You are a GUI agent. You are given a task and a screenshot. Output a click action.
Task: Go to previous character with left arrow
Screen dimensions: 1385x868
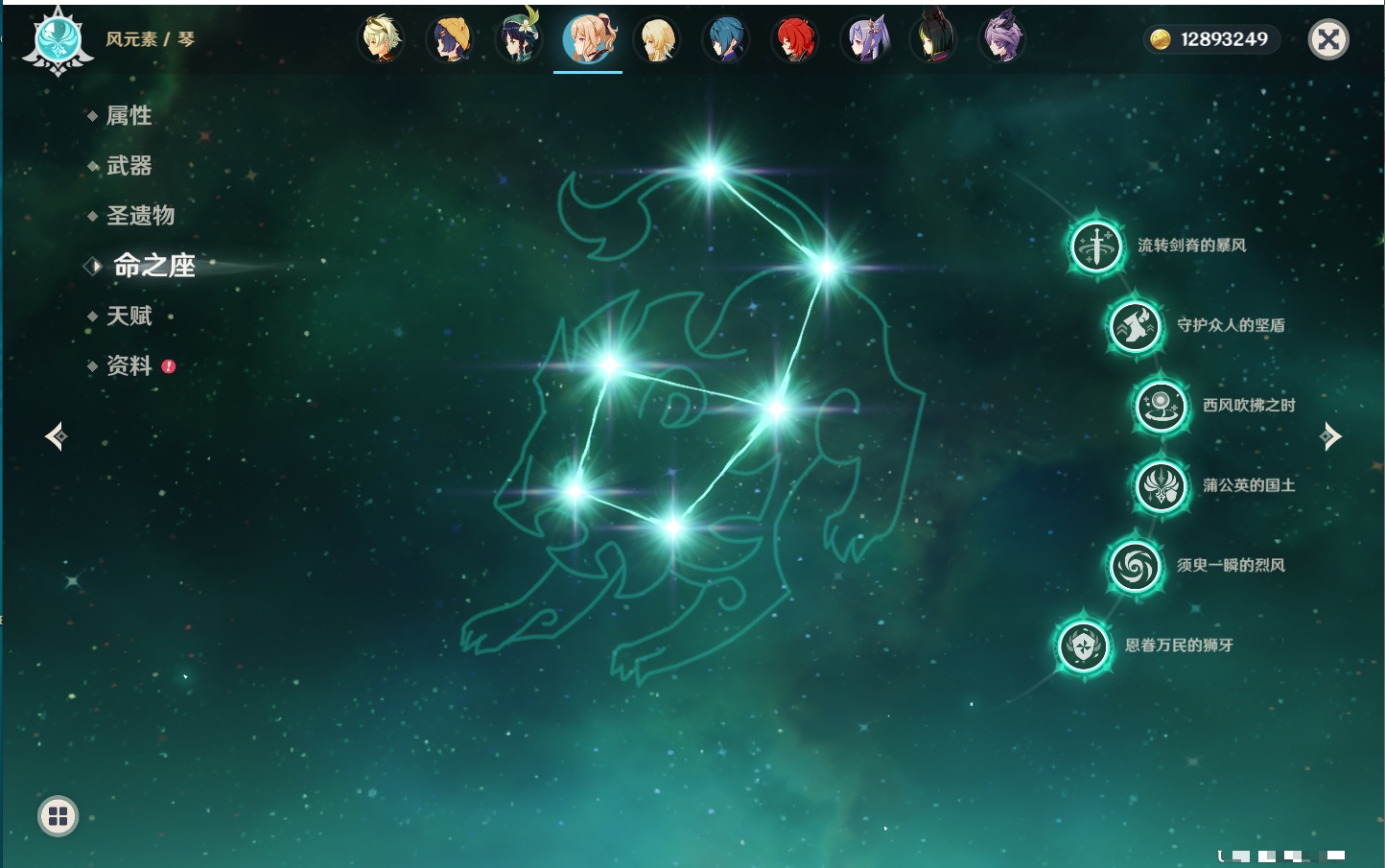[x=56, y=436]
